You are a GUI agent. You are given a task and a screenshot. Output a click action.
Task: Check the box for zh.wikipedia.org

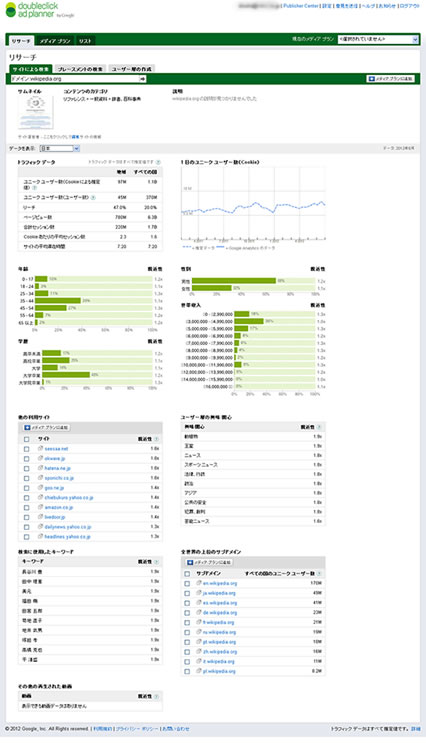(x=187, y=652)
